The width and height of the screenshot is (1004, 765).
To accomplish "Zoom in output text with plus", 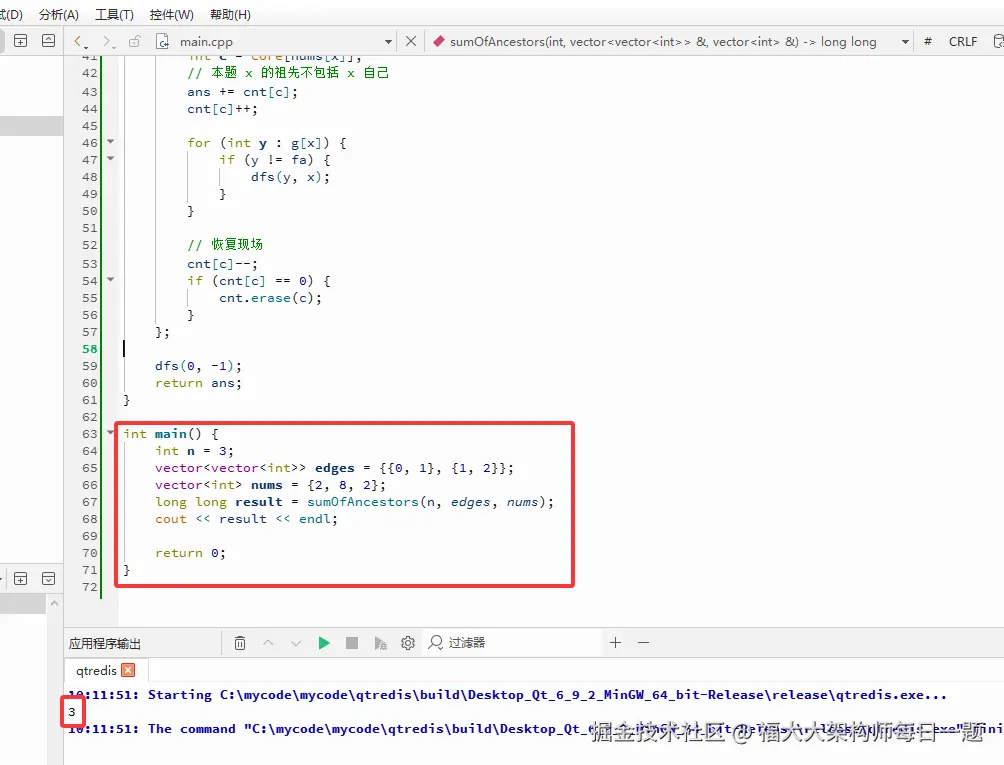I will (615, 642).
